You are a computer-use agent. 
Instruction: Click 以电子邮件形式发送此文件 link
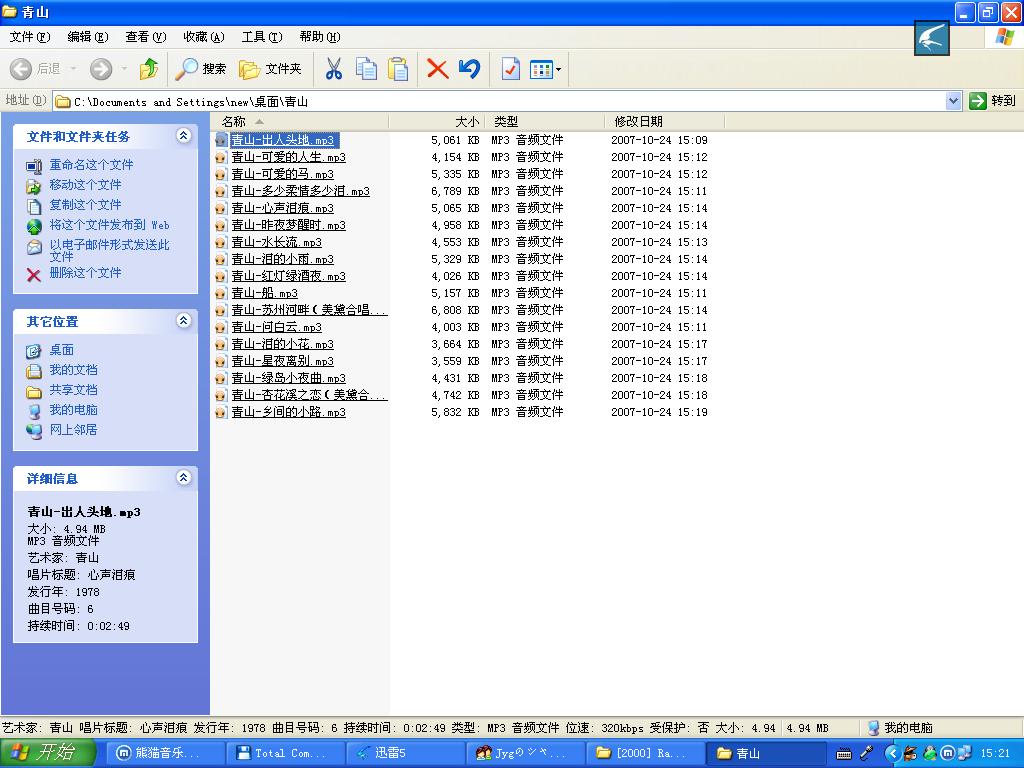tap(110, 250)
